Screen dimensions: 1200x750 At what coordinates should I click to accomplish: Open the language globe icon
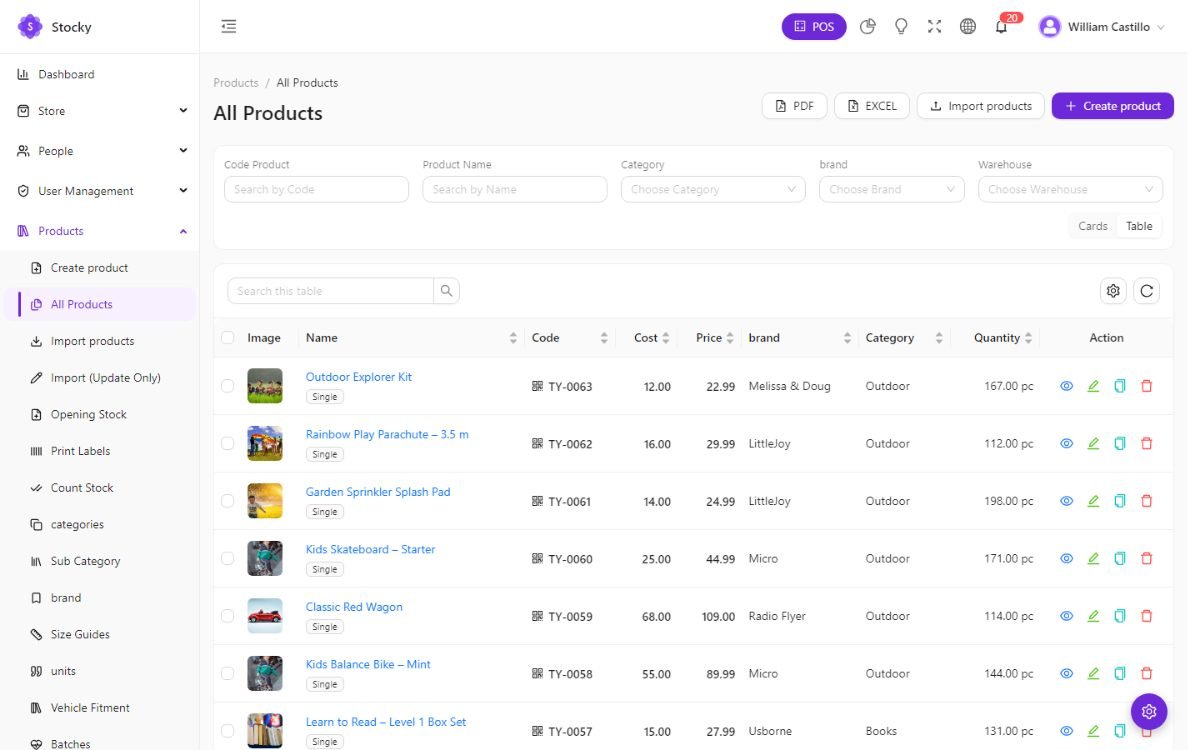(967, 27)
